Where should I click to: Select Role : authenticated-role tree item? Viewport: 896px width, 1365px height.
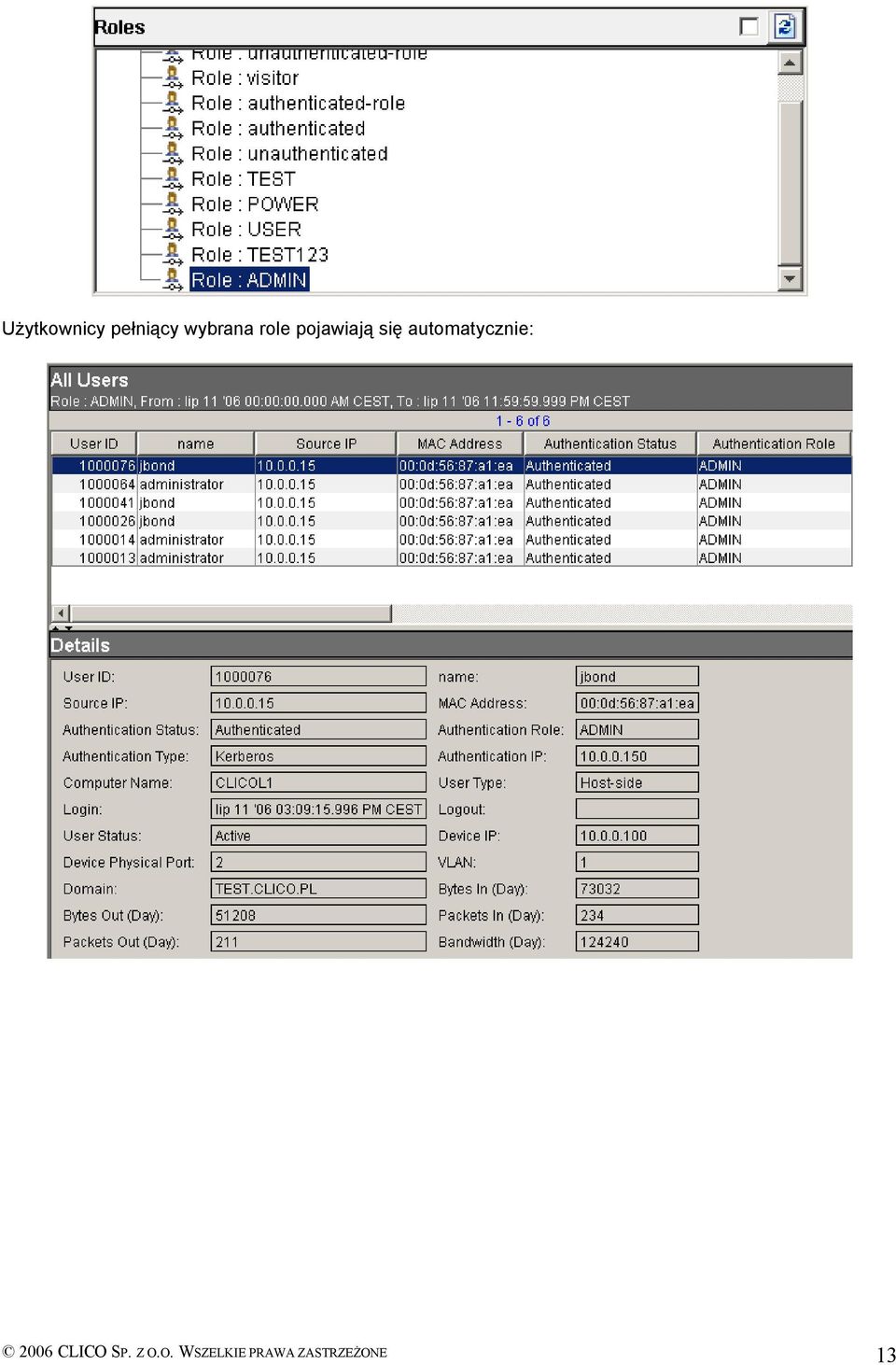click(298, 104)
